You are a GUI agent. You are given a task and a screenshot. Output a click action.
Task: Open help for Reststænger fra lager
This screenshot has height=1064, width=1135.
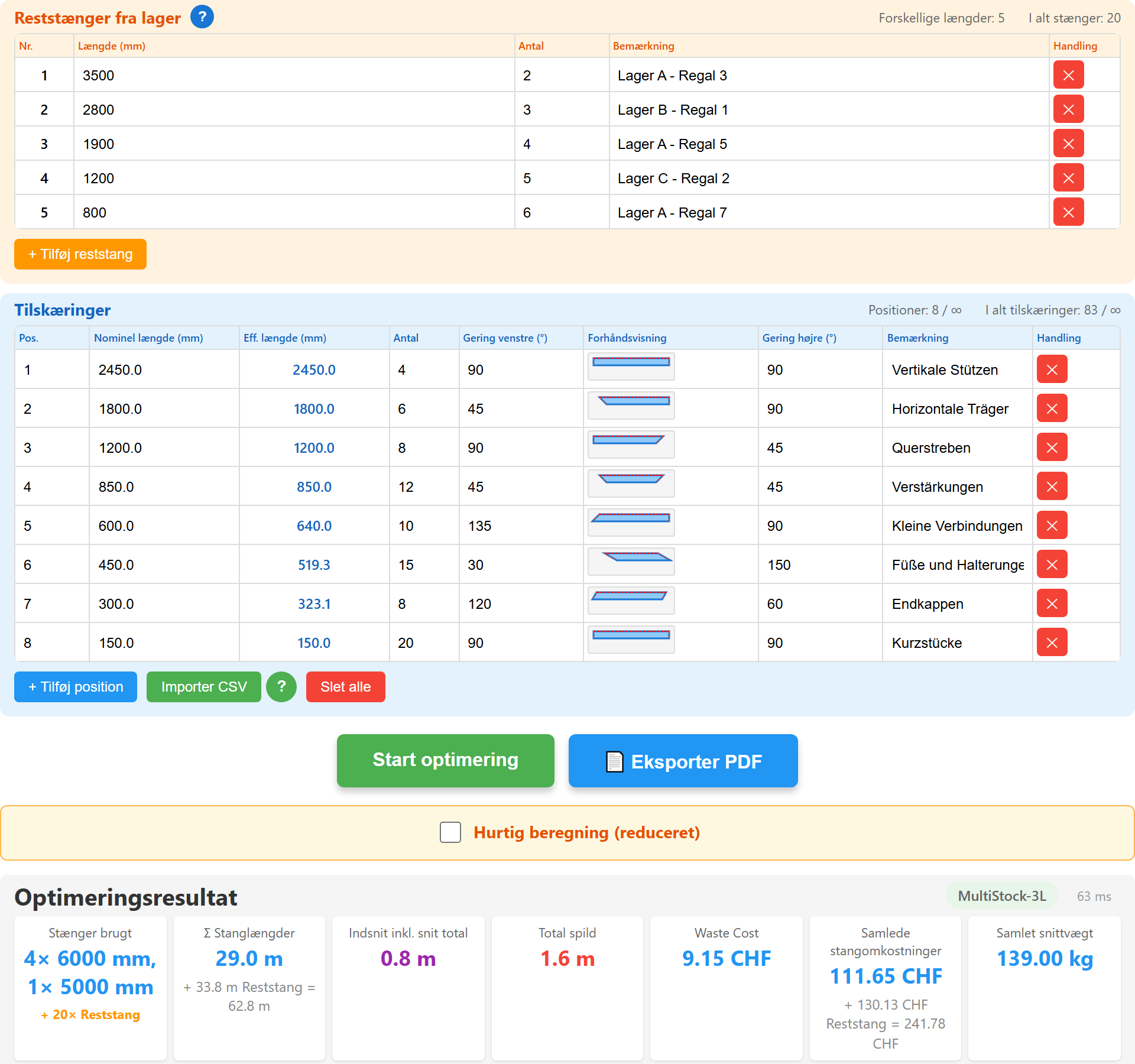pos(202,17)
